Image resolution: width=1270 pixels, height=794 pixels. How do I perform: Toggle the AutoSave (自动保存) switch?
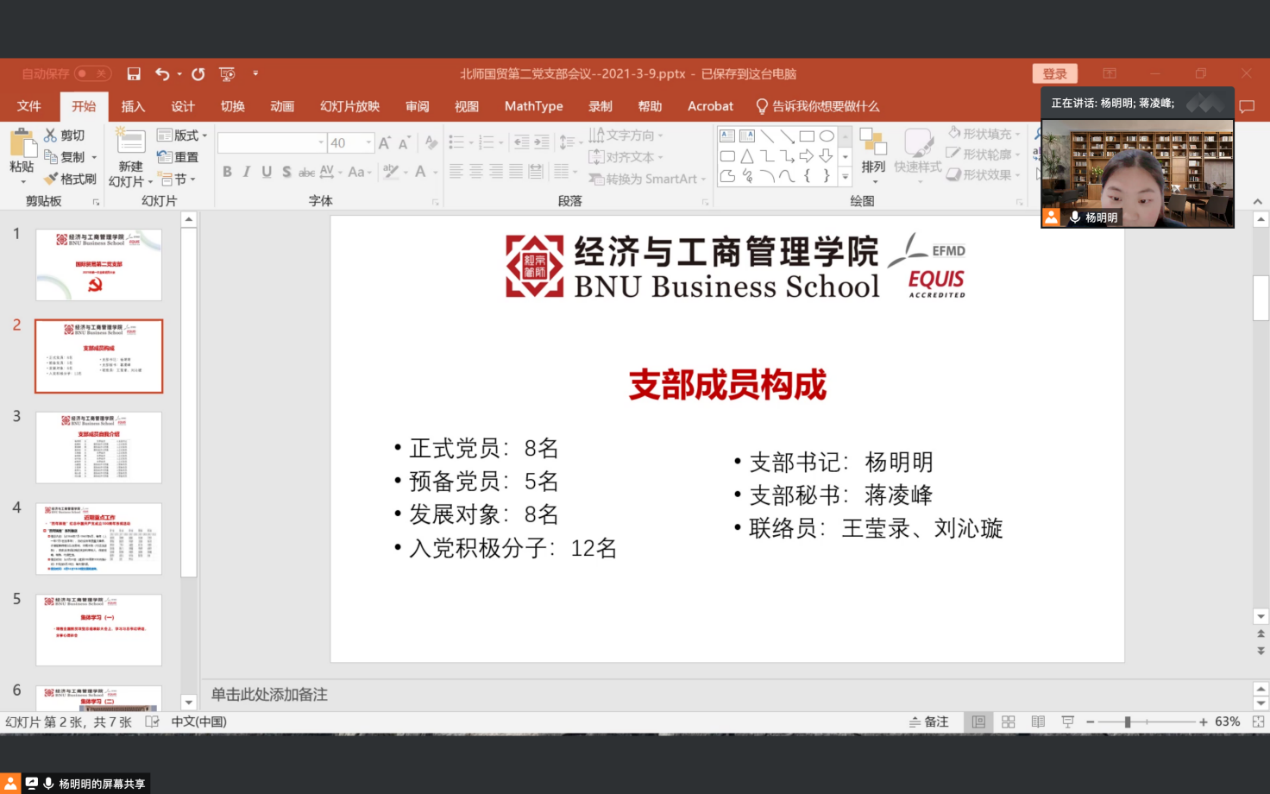92,74
